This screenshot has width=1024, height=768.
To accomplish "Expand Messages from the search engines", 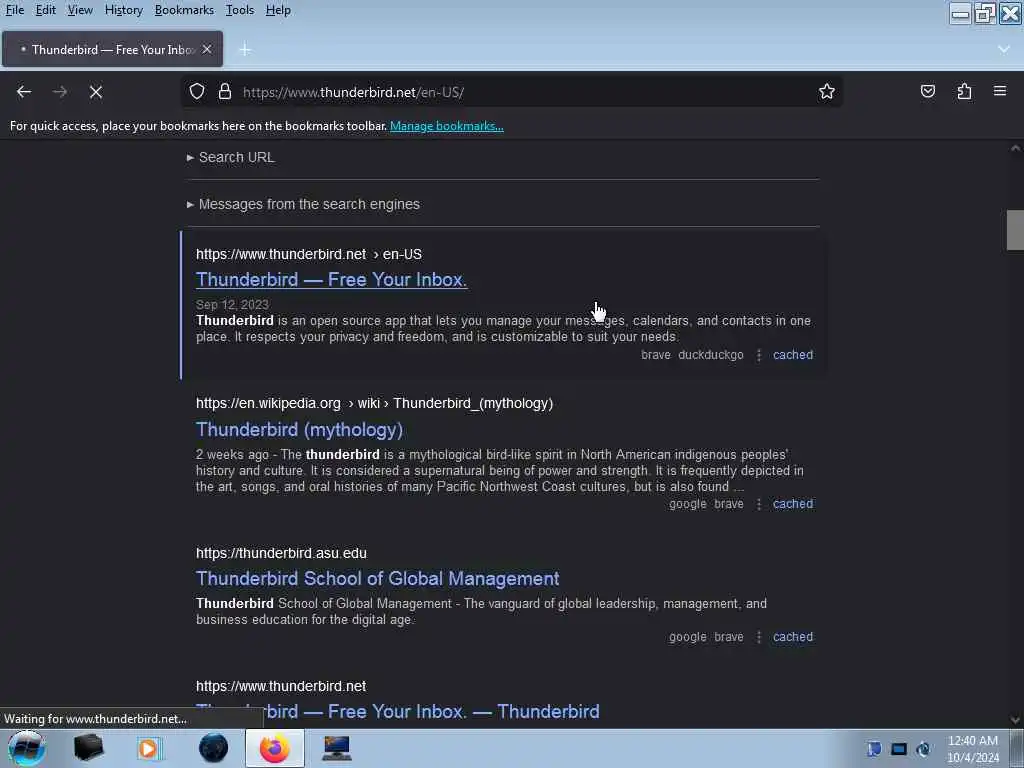I will click(x=303, y=204).
